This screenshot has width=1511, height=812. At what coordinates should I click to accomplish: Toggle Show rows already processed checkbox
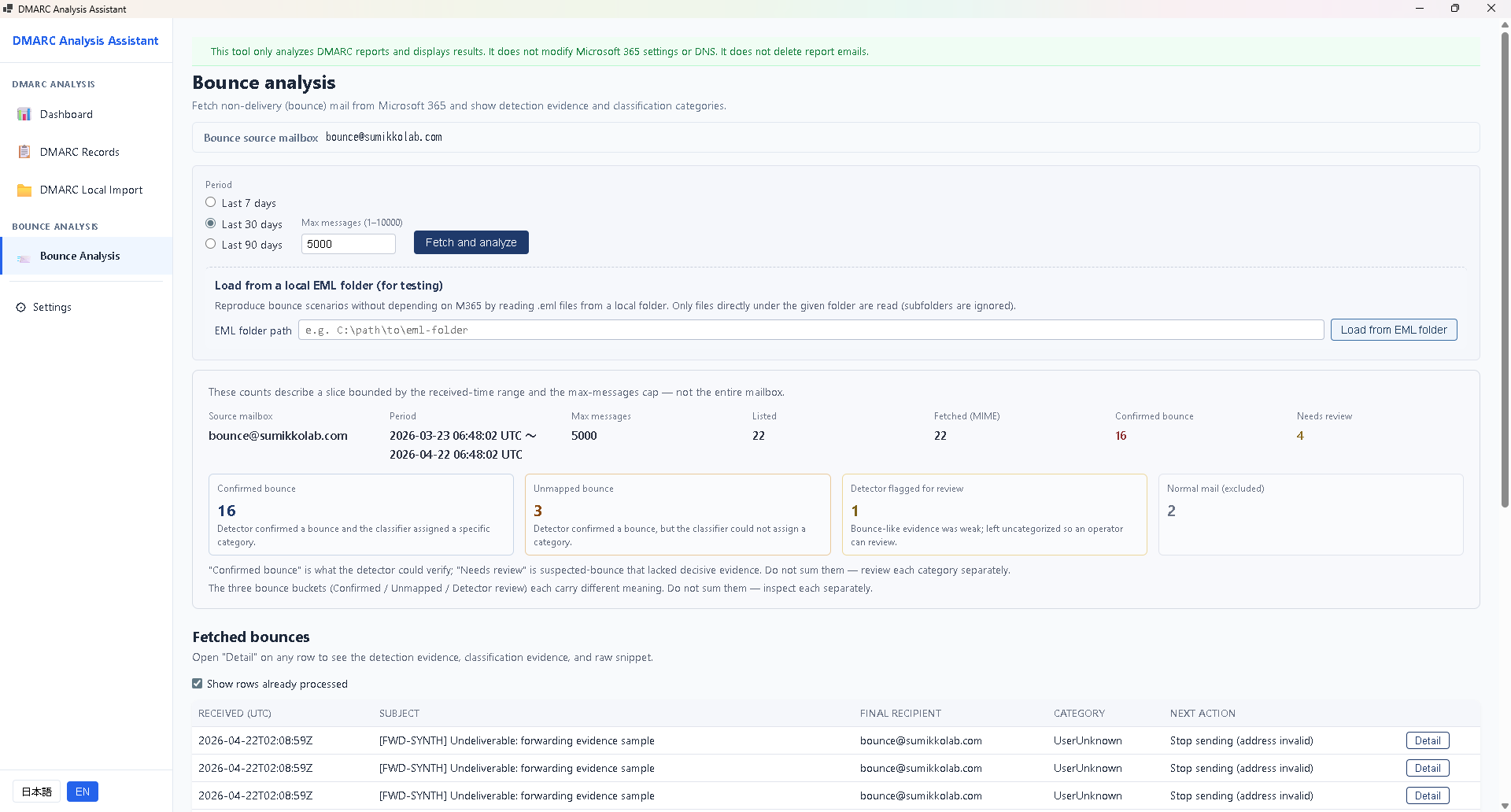pos(197,684)
